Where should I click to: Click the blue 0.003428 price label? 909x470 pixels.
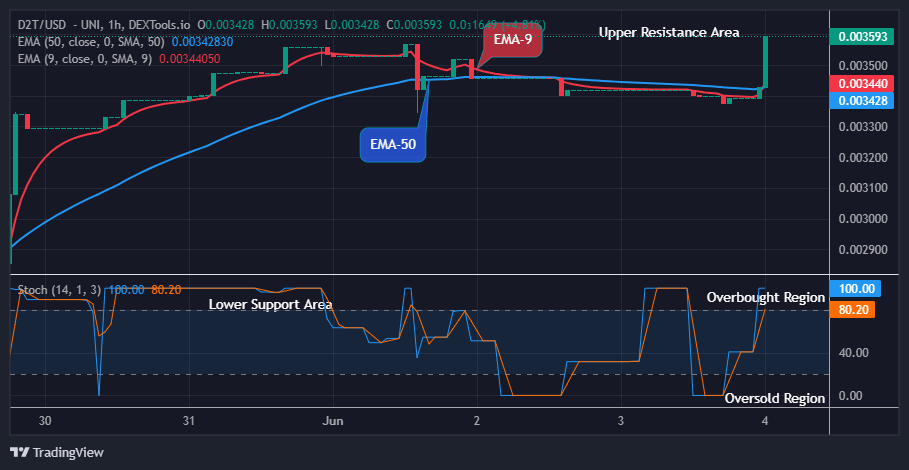point(859,100)
